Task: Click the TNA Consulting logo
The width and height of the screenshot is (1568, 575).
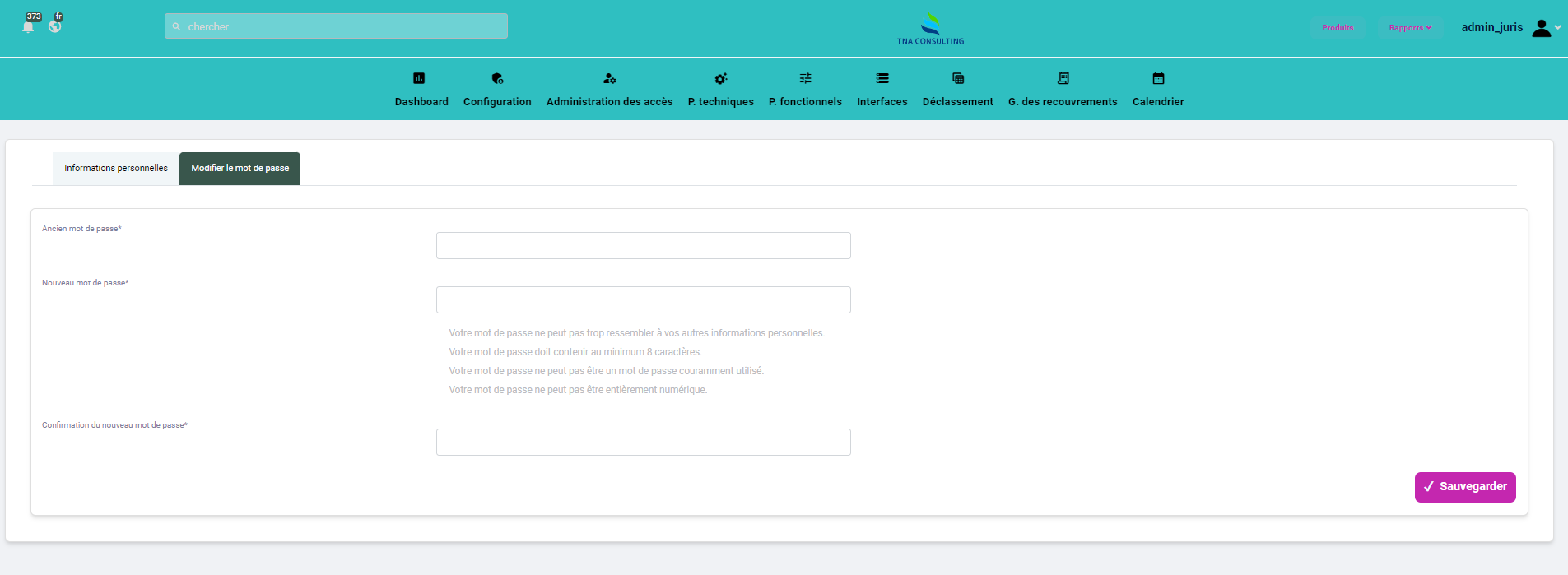Action: click(930, 29)
